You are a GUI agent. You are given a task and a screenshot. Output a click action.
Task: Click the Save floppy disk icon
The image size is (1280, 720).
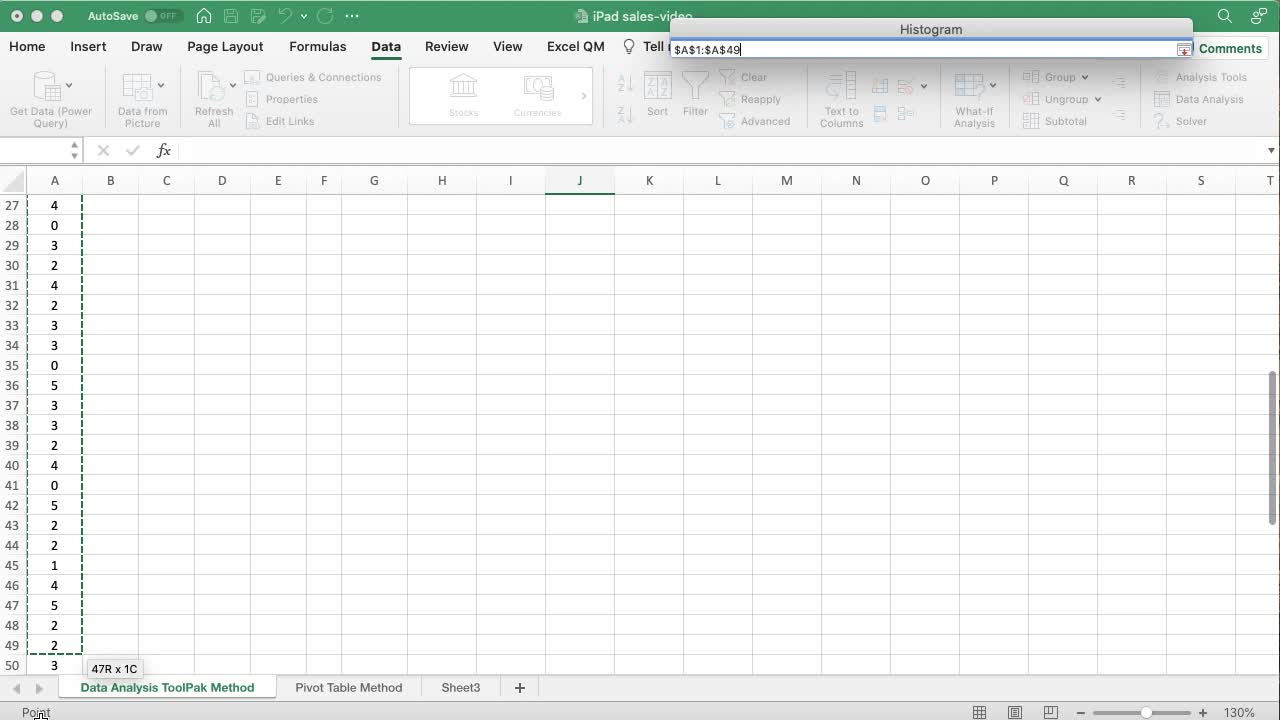click(232, 16)
